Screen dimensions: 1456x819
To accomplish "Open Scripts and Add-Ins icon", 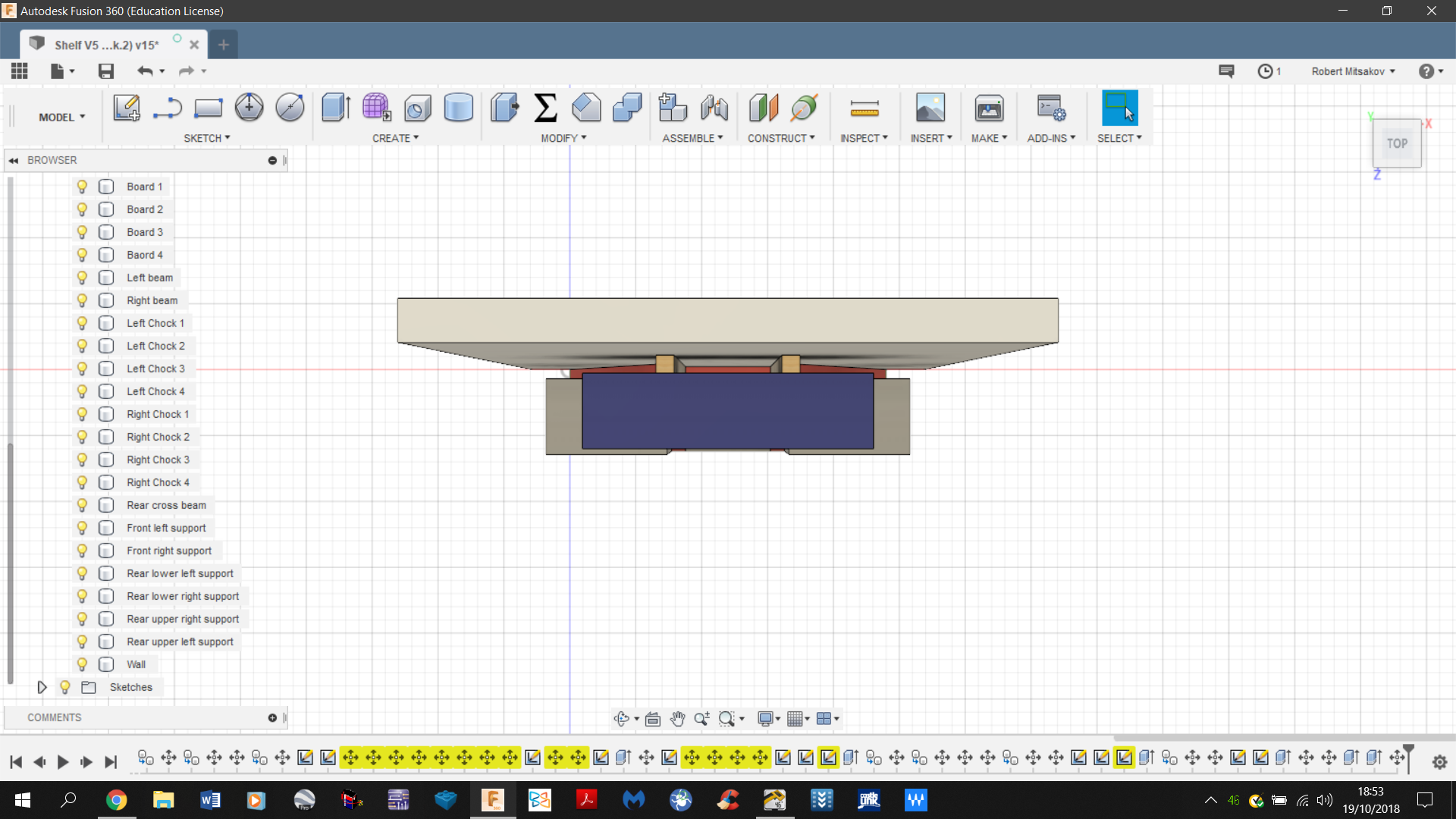I will pos(1051,108).
